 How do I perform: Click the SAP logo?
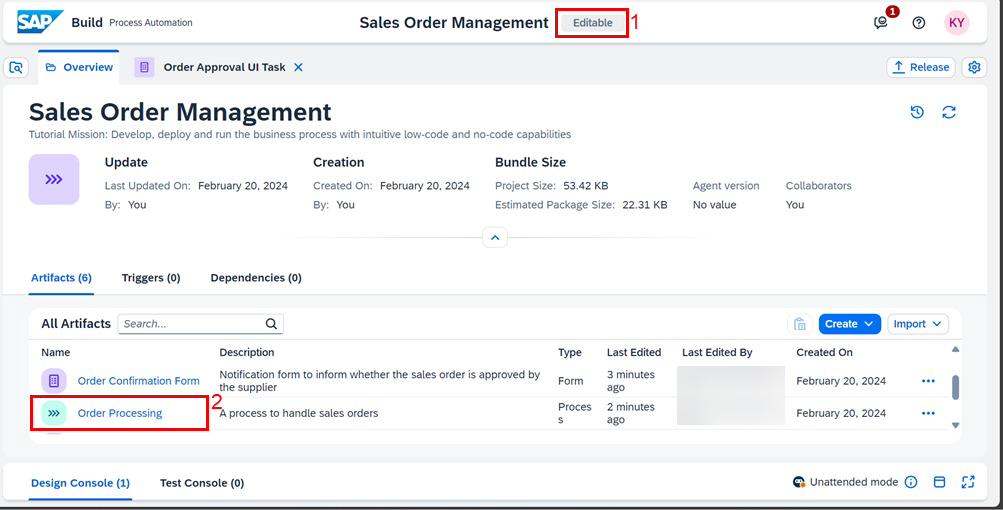(x=40, y=22)
